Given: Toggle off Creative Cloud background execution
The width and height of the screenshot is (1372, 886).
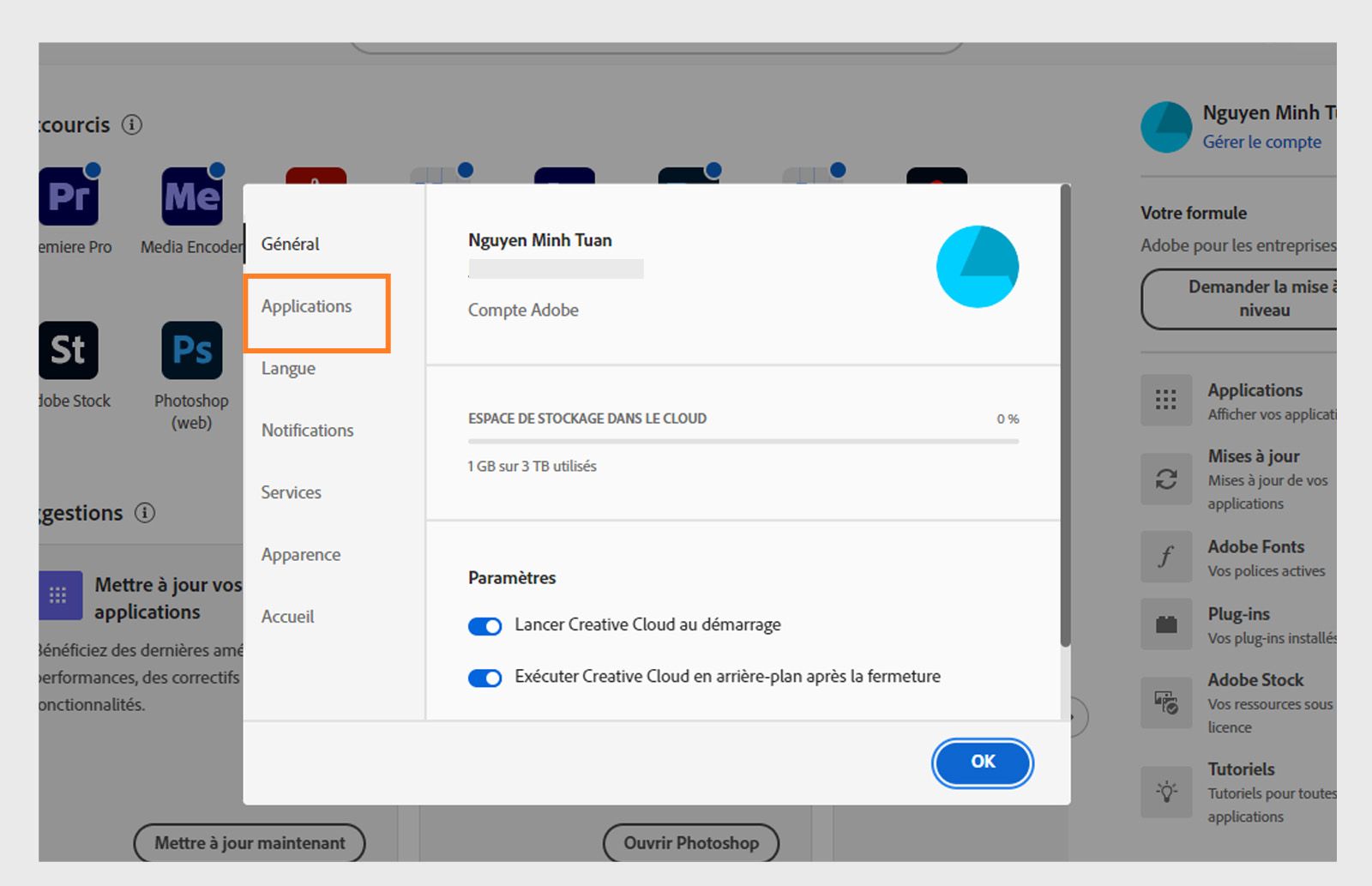Looking at the screenshot, I should [x=484, y=678].
